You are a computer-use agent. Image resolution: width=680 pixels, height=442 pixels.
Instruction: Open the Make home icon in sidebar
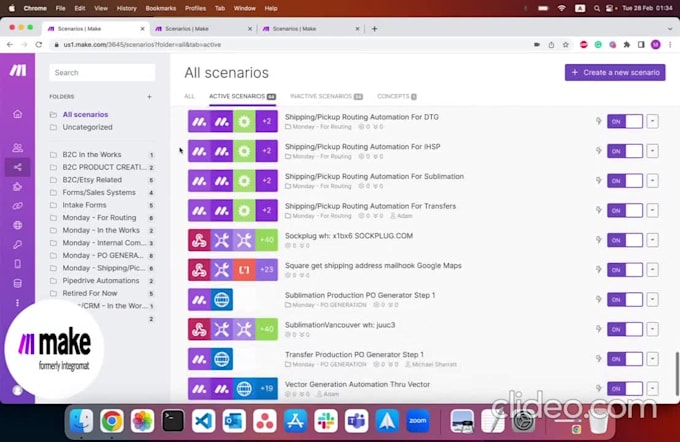[17, 114]
